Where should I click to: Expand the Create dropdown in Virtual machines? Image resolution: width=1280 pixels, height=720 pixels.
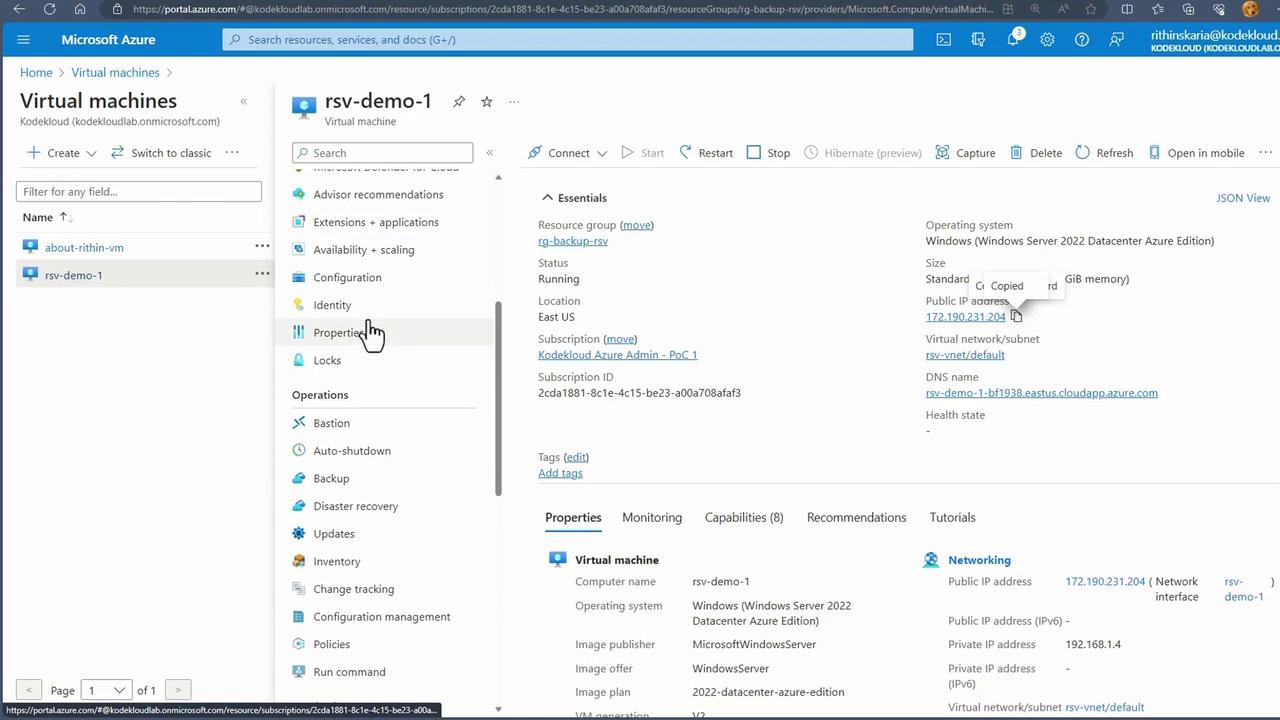point(91,153)
